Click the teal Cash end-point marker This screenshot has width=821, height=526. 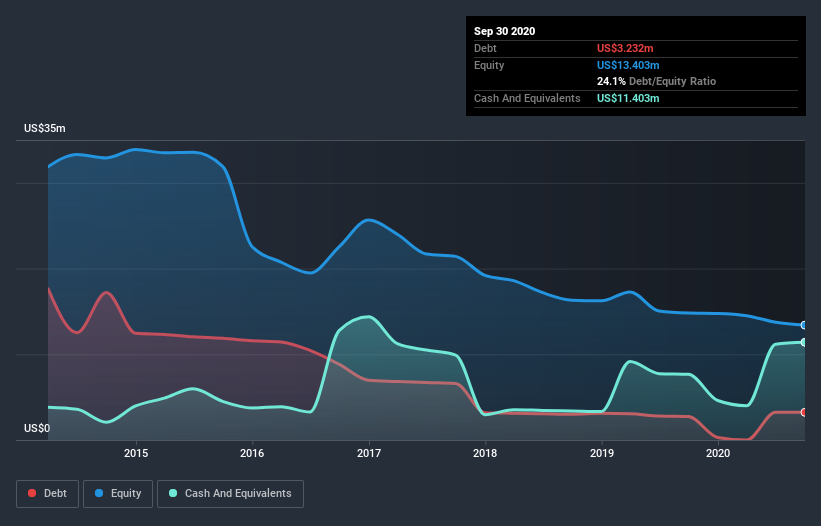pos(804,342)
